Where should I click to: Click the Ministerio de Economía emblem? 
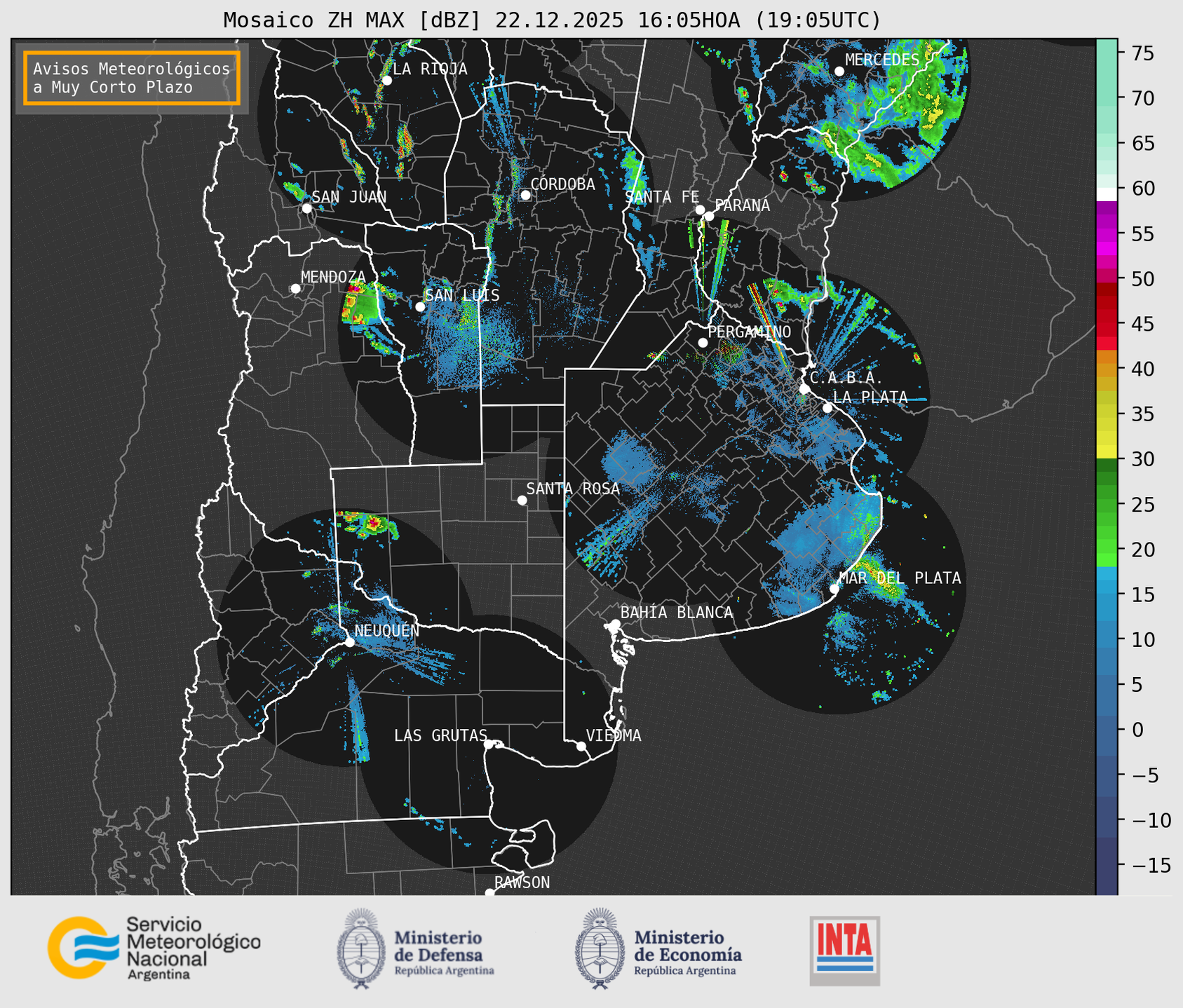click(x=600, y=948)
